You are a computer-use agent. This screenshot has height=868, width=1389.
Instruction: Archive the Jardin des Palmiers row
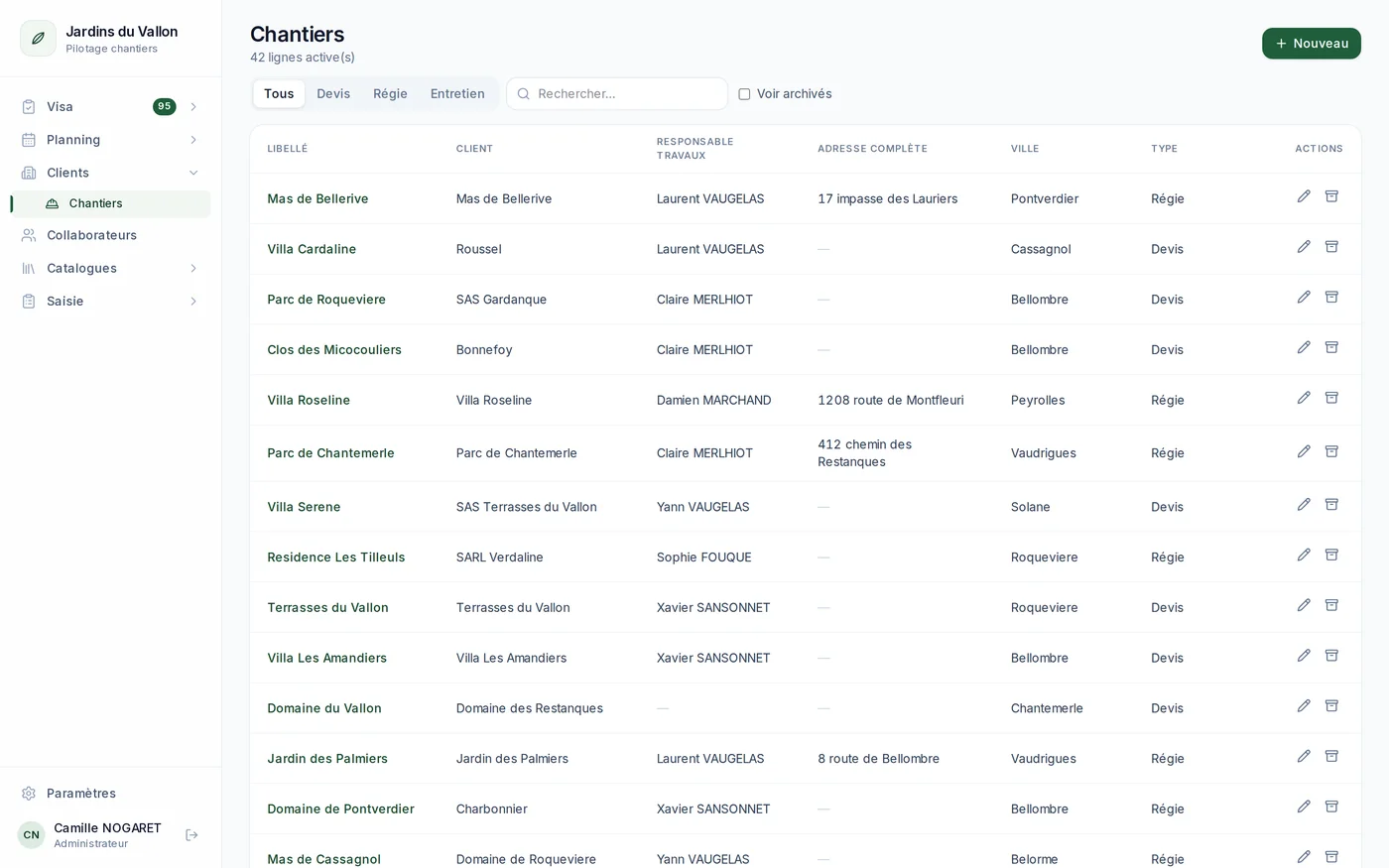point(1331,757)
